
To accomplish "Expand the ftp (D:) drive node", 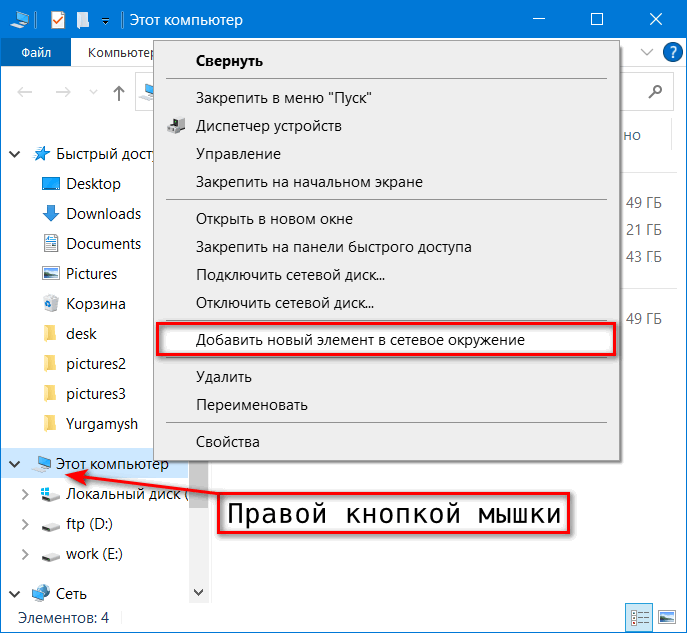I will pos(26,524).
